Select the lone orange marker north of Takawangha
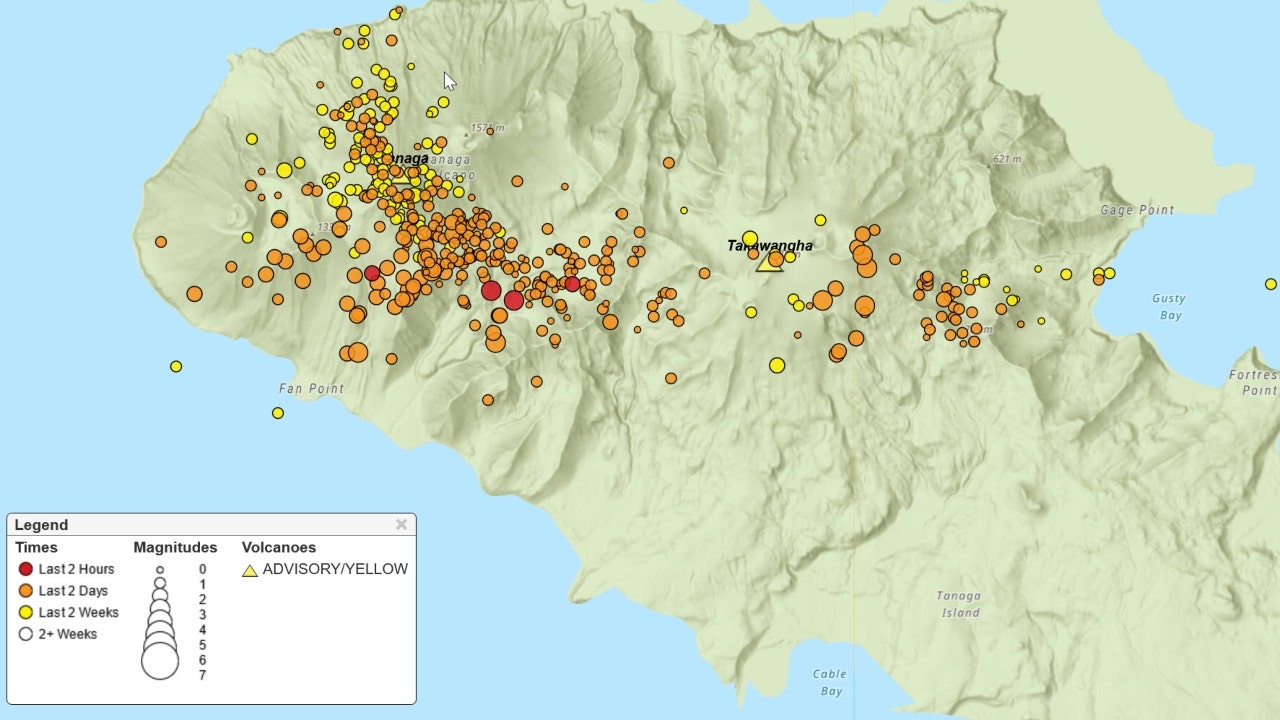 (668, 163)
